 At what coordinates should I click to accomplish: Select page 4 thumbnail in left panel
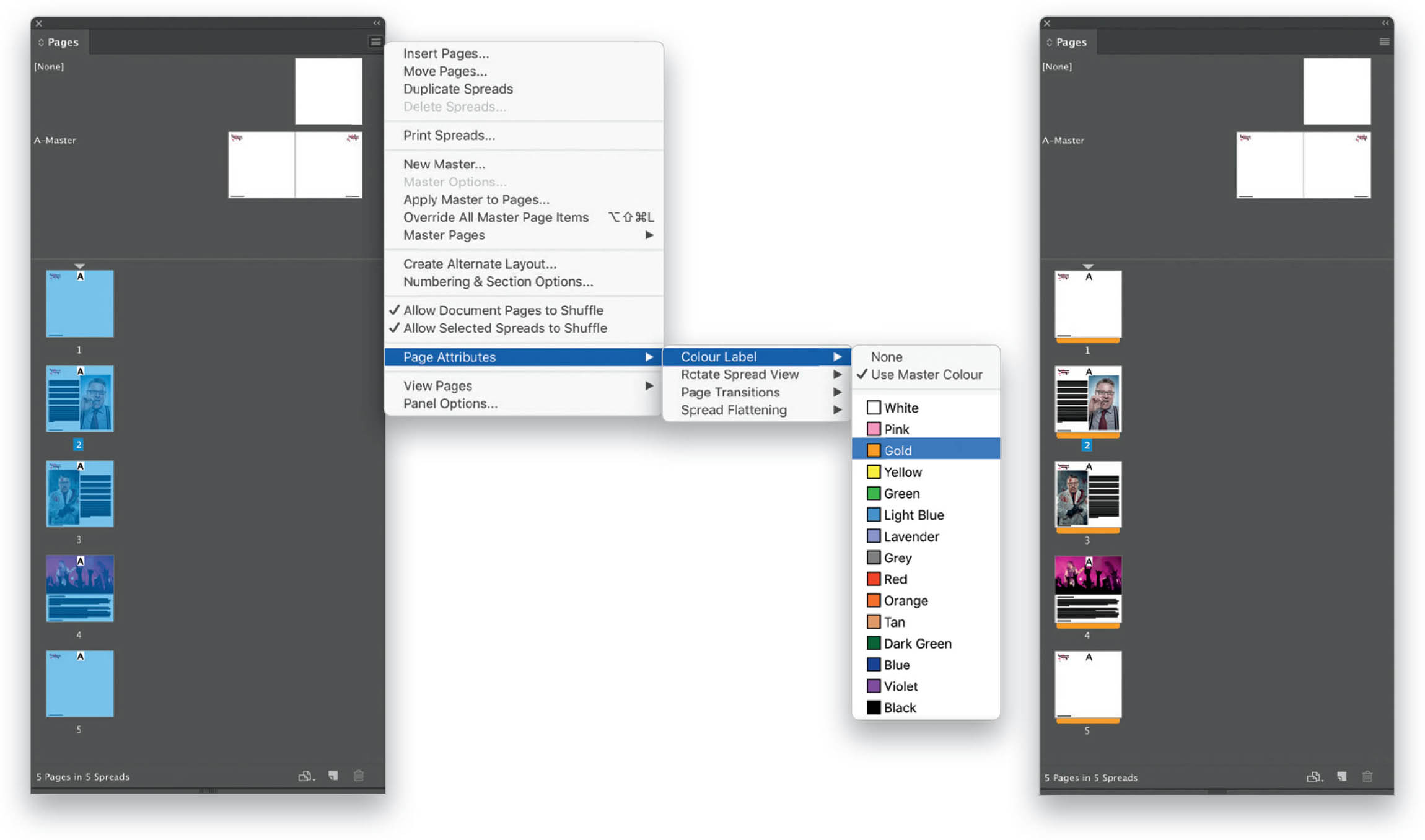[x=80, y=588]
